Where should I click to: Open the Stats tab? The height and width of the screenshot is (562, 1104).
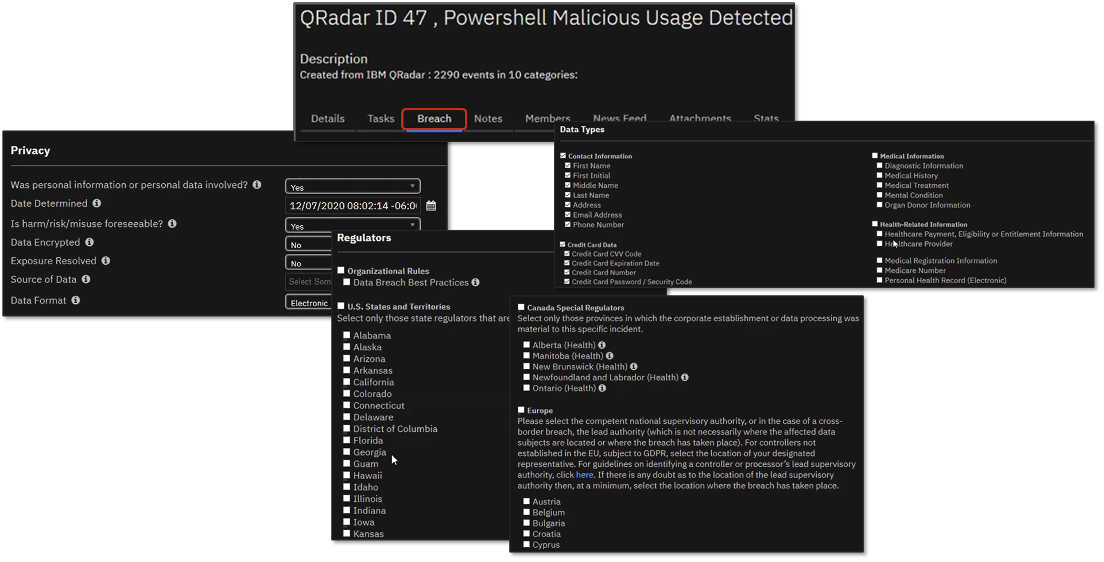point(766,118)
